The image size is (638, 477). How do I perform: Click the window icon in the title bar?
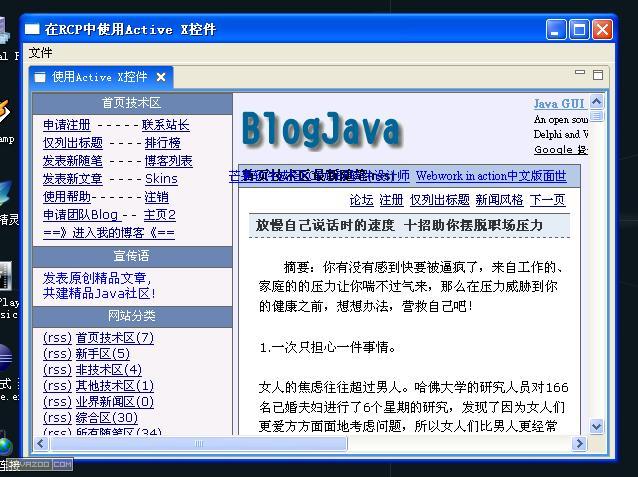point(32,29)
